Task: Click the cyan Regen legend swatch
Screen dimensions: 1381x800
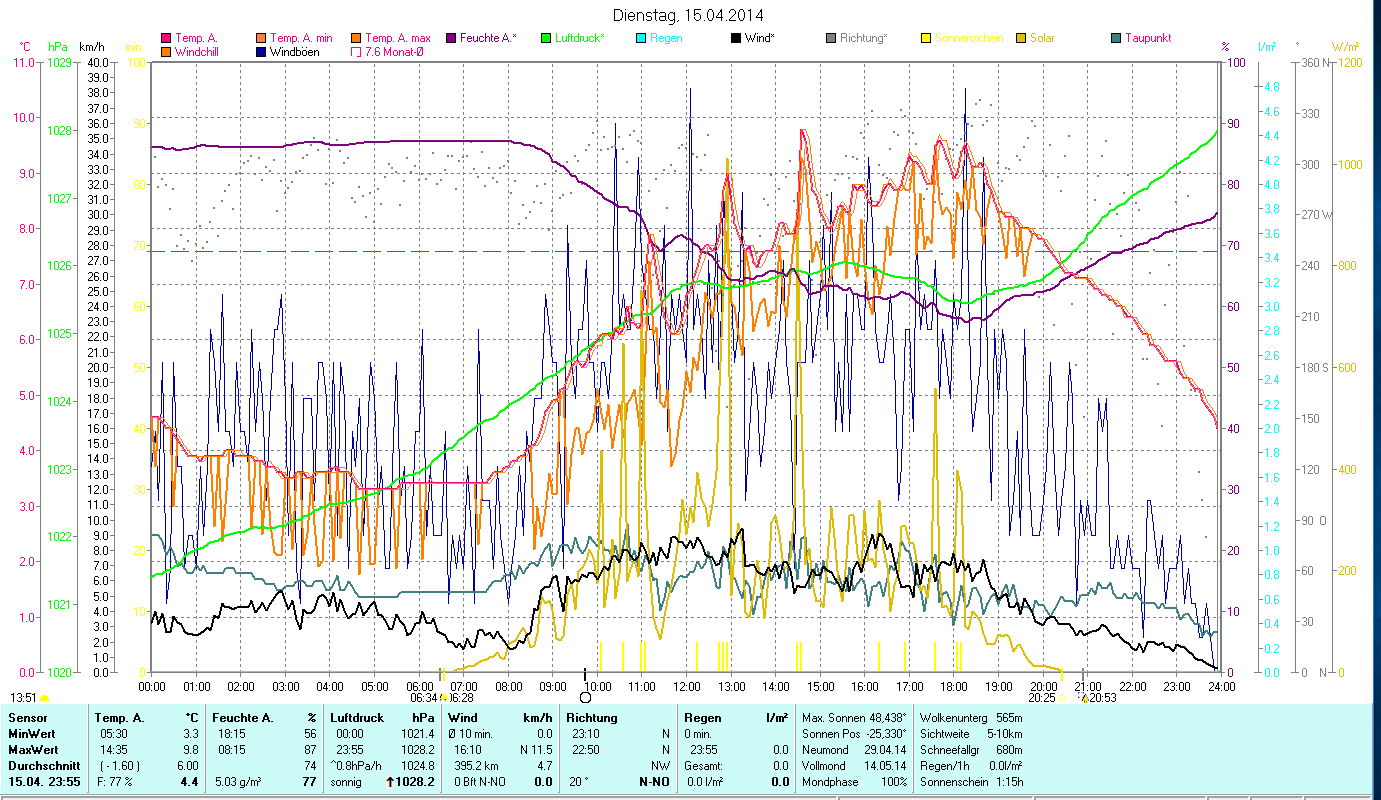Action: [641, 39]
